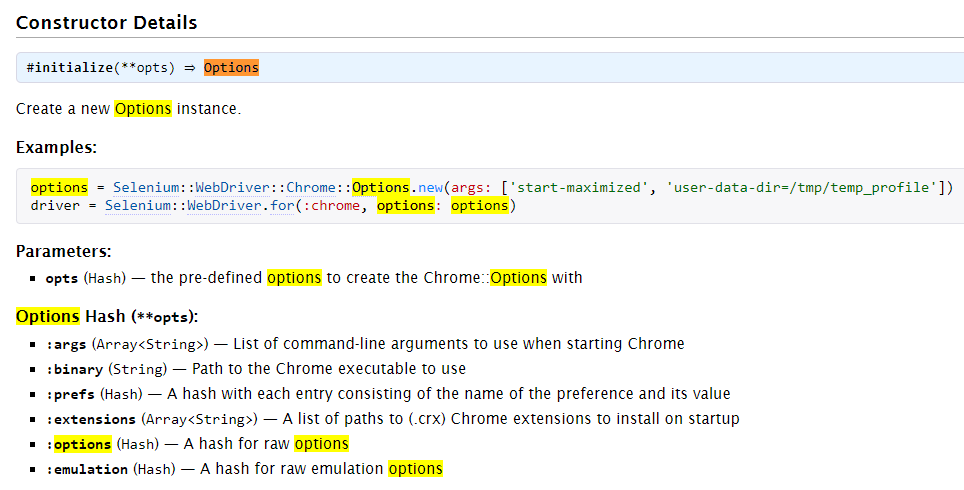Click the red 'args:' keyword in code

pyautogui.click(x=472, y=188)
